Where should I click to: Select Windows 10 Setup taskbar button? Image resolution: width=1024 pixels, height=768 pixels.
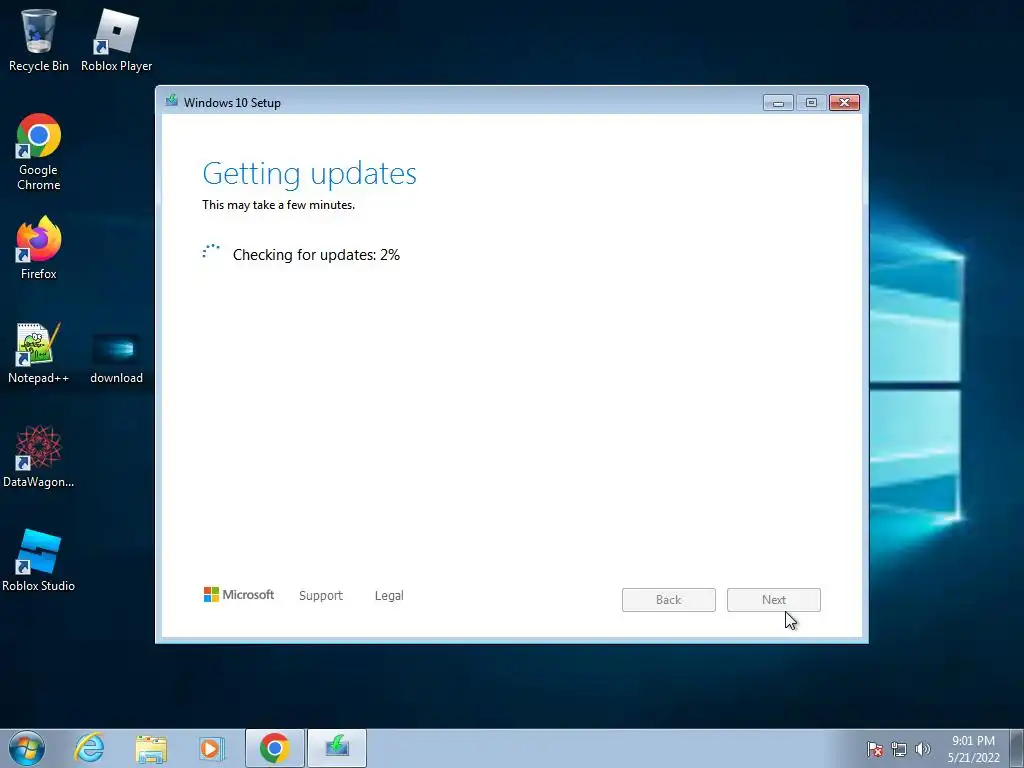[337, 748]
